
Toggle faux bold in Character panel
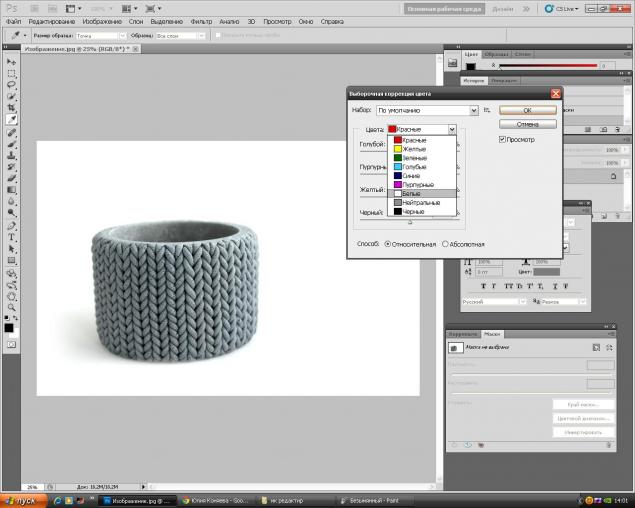pos(483,286)
